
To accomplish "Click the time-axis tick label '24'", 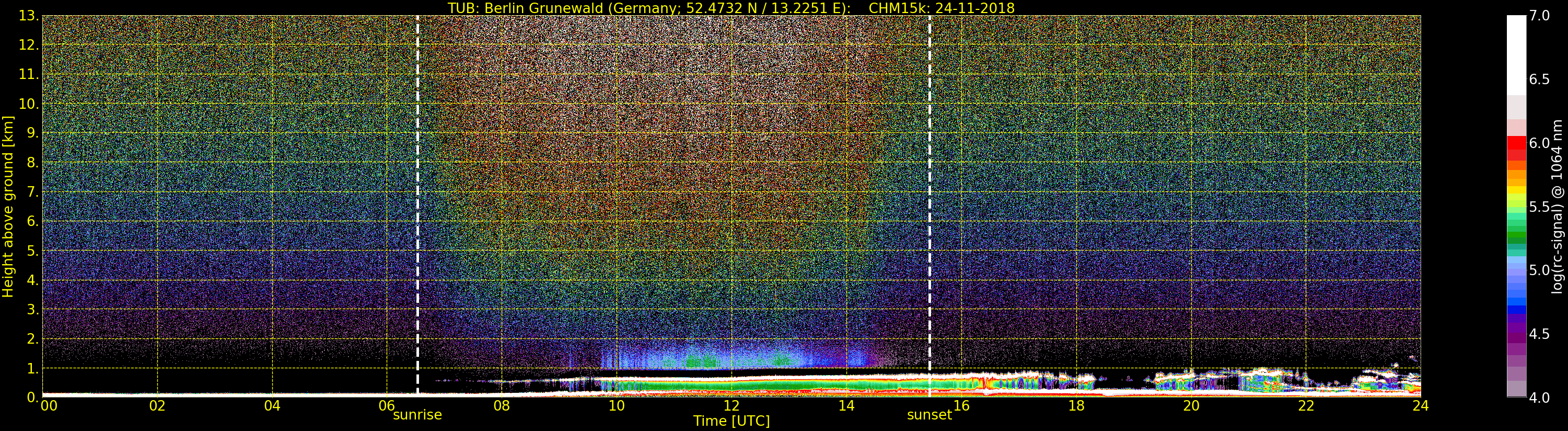I will [1421, 406].
